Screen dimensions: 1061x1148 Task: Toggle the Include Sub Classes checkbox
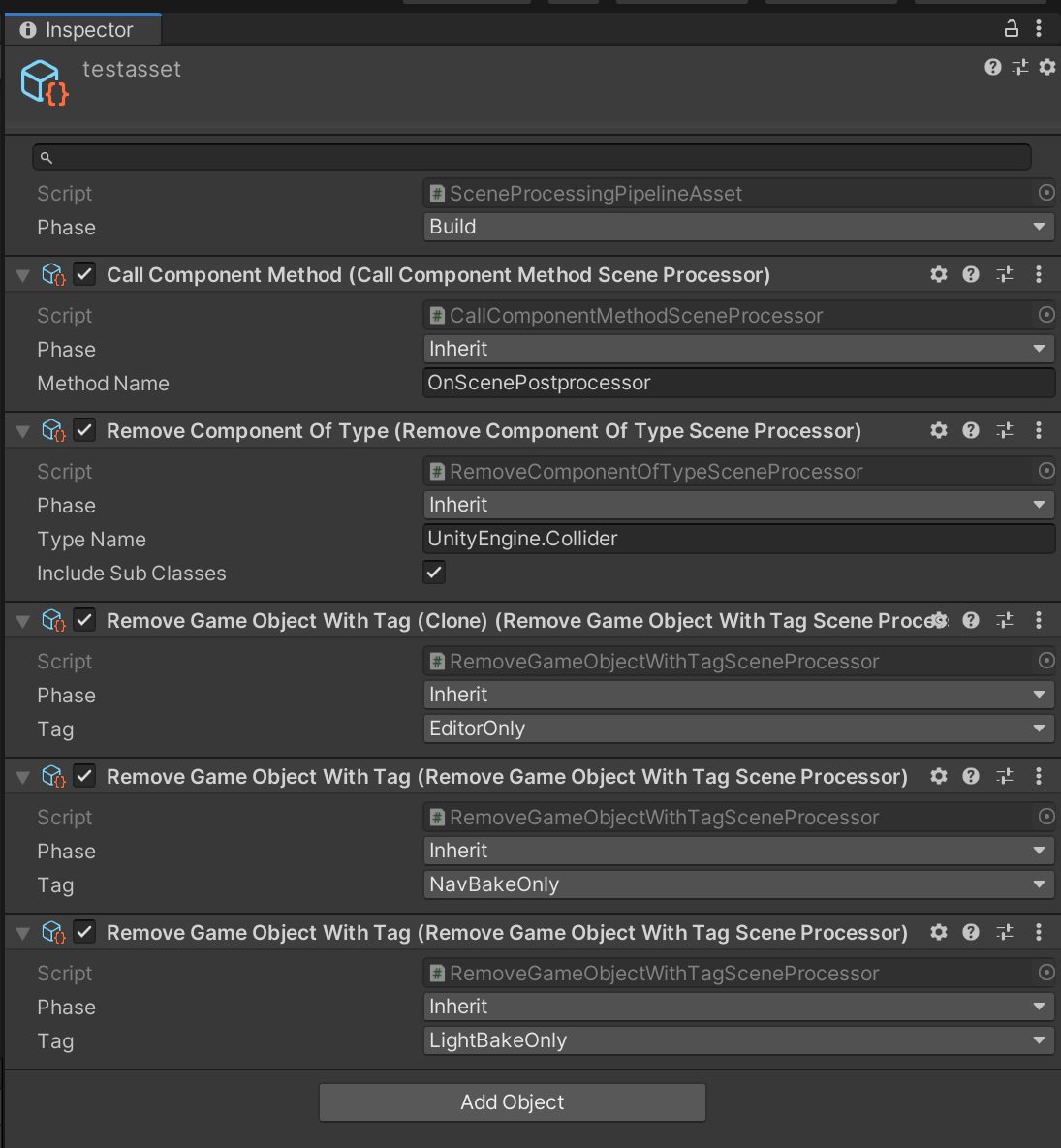pyautogui.click(x=434, y=573)
